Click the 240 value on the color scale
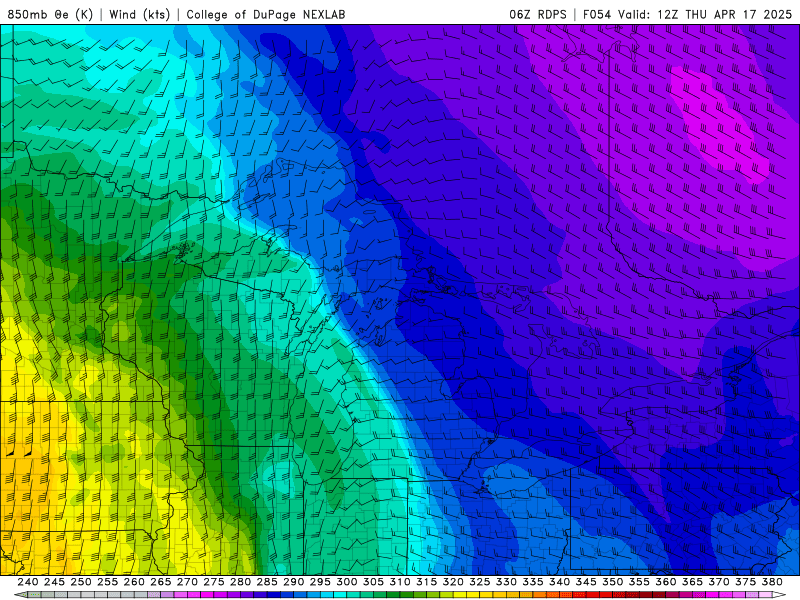Screen dimensions: 800x600 (28, 582)
